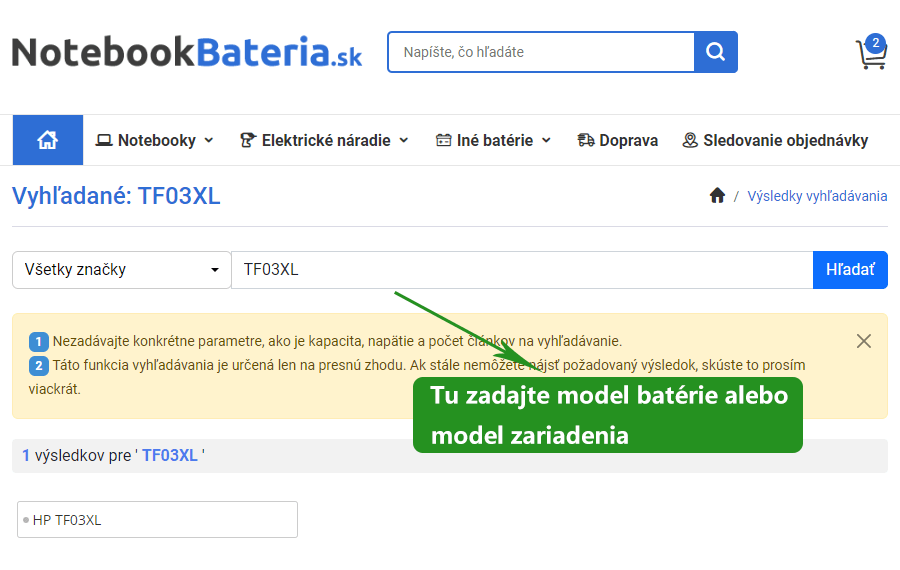Click the Sledovanie objednávky location icon
900x570 pixels.
[x=690, y=140]
